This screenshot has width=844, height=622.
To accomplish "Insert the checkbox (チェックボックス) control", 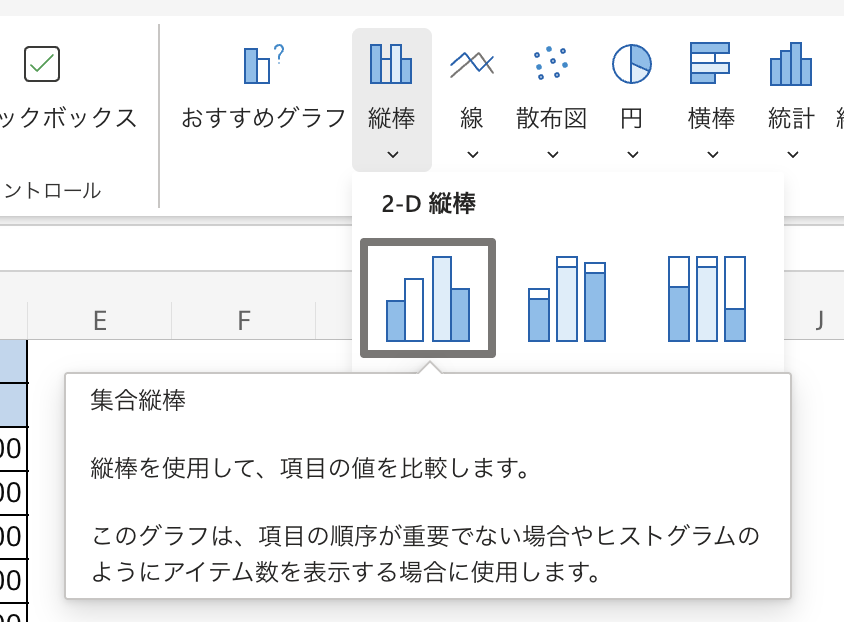I will pyautogui.click(x=42, y=64).
